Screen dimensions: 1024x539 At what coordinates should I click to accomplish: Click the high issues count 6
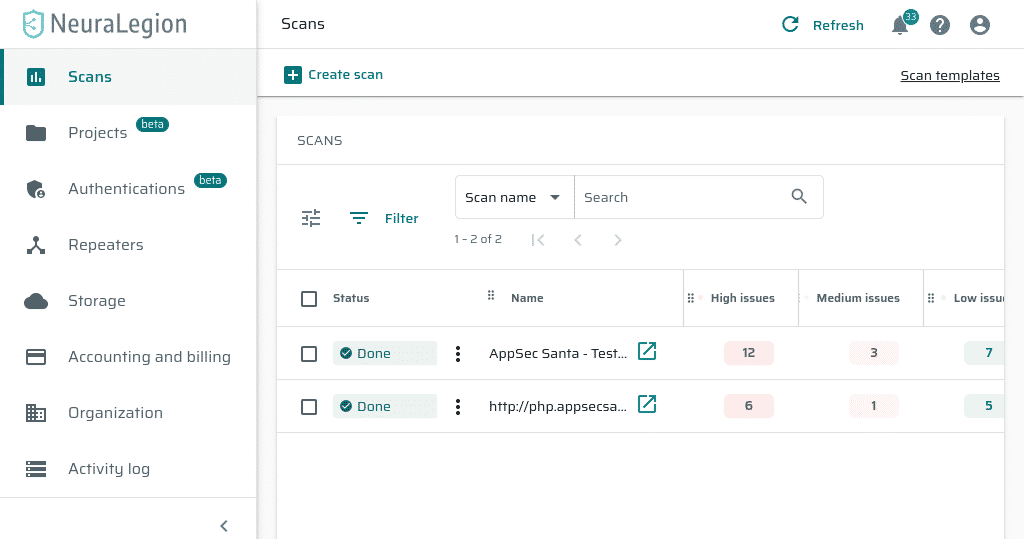point(748,406)
